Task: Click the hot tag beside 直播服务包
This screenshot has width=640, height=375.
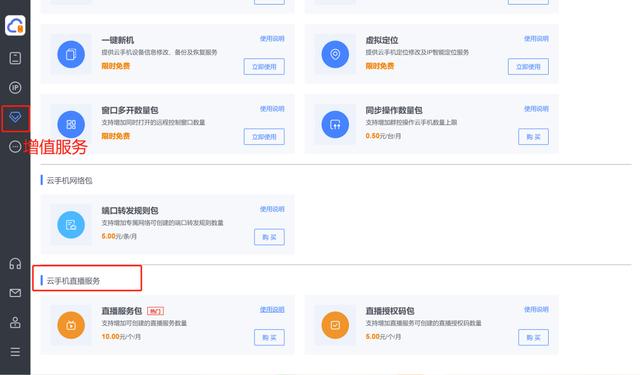Action: [155, 311]
